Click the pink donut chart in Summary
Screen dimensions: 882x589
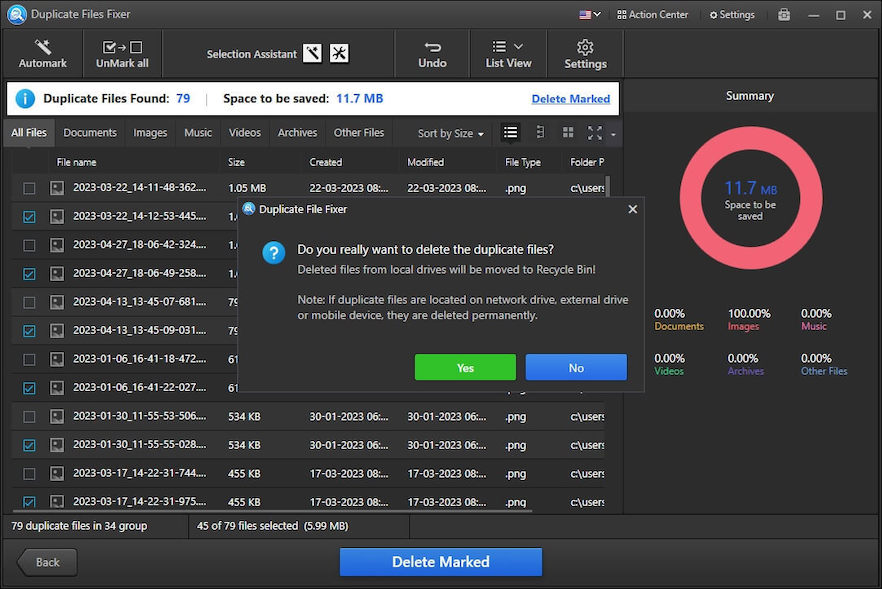pos(751,197)
